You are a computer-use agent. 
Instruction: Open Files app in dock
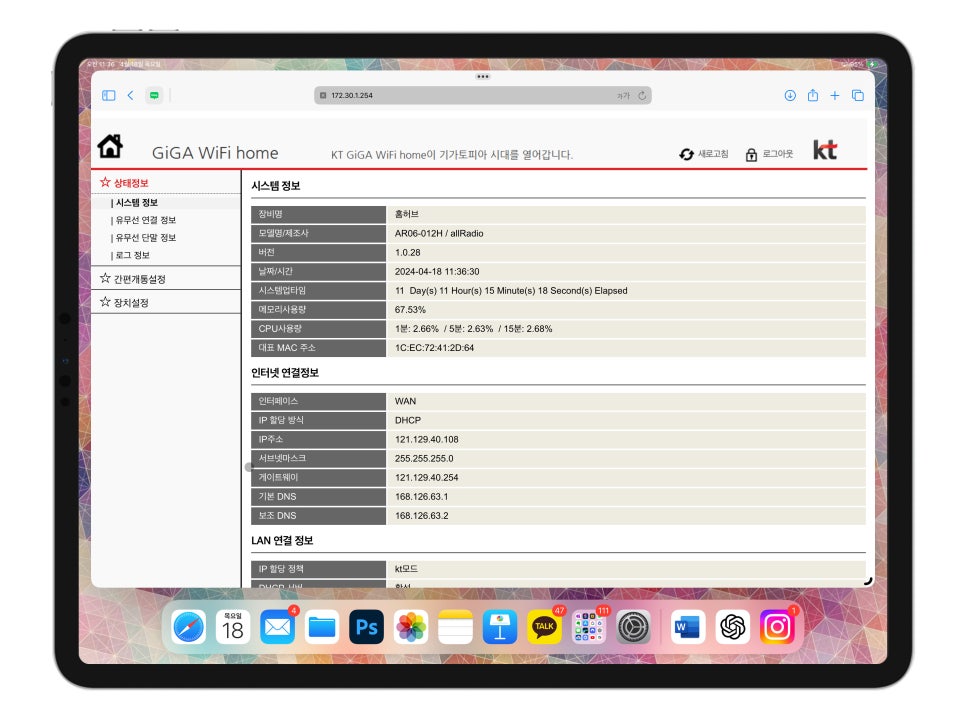[x=322, y=628]
